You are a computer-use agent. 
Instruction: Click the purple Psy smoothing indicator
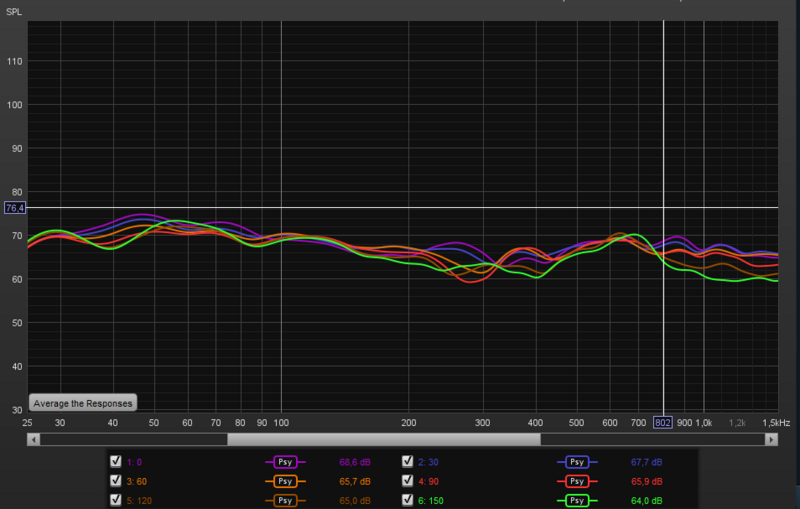click(284, 462)
